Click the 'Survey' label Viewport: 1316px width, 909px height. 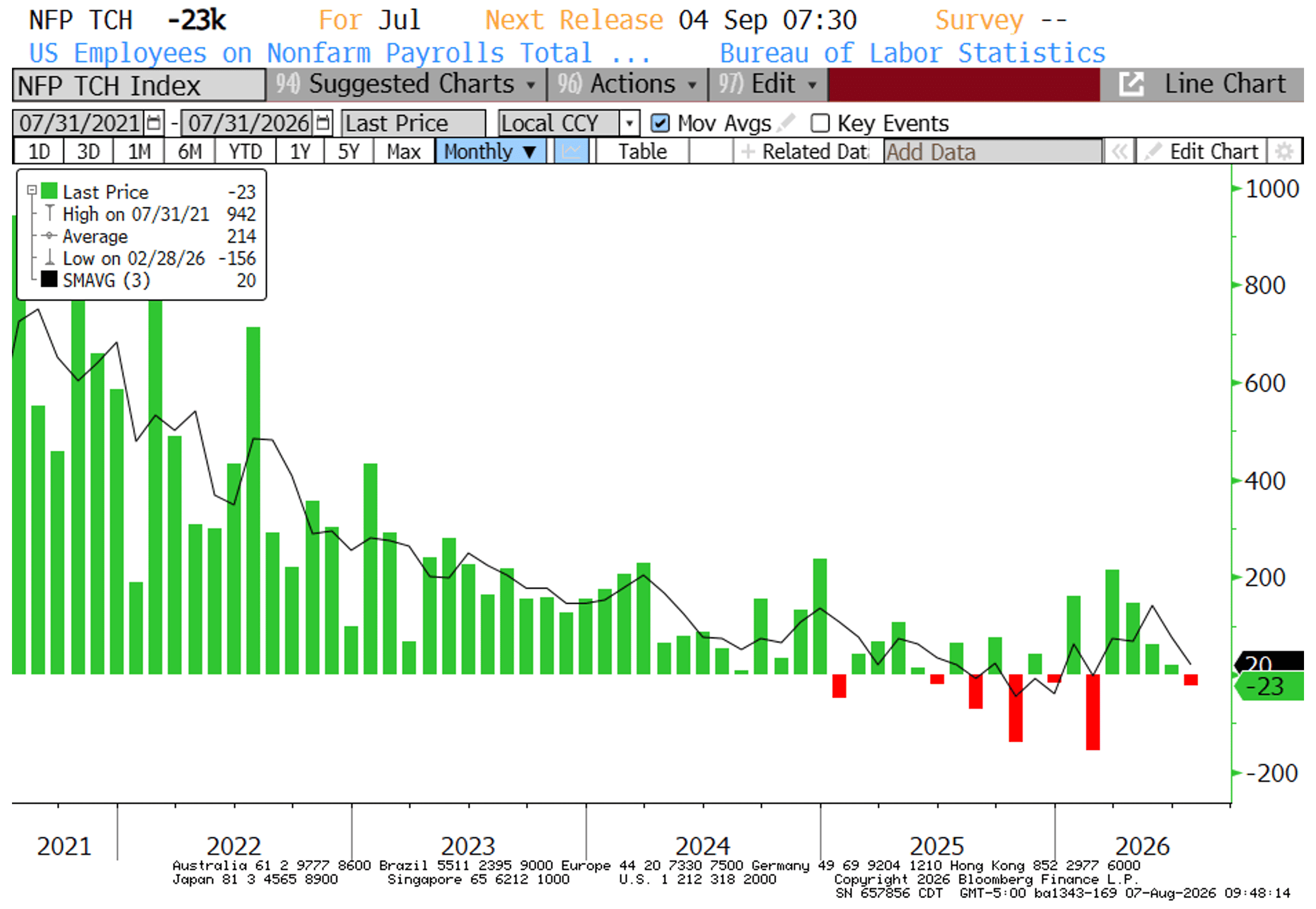point(979,20)
